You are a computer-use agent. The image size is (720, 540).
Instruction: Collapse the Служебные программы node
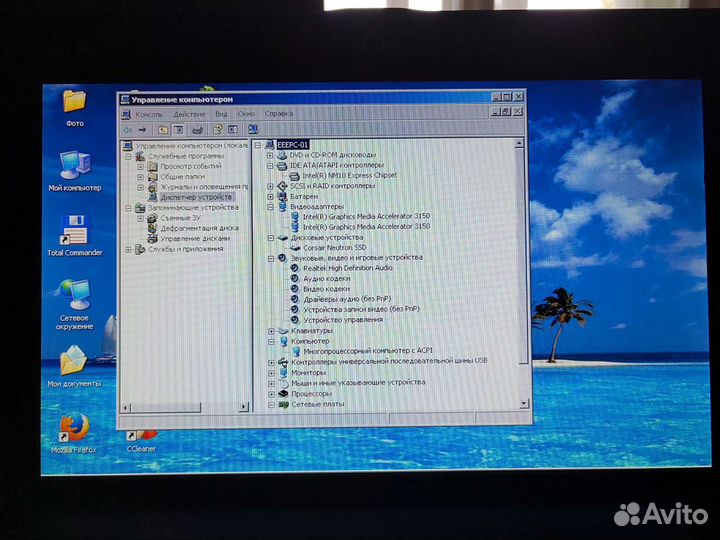(129, 157)
